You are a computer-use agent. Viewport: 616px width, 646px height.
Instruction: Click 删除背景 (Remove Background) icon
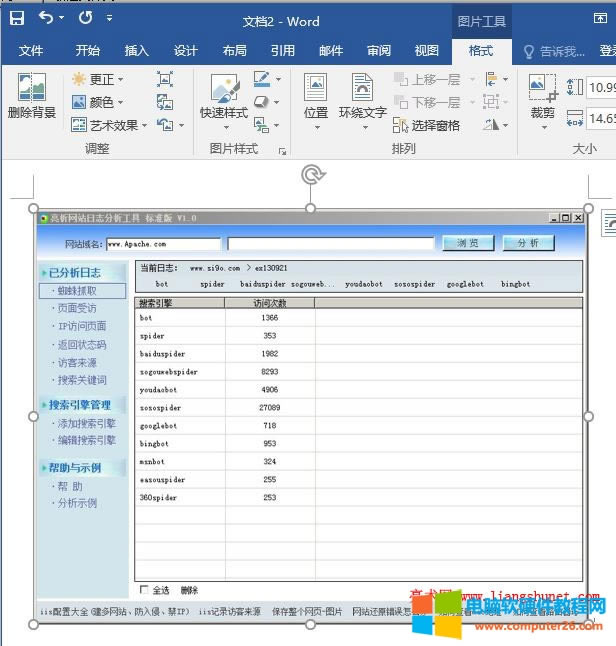pos(32,96)
